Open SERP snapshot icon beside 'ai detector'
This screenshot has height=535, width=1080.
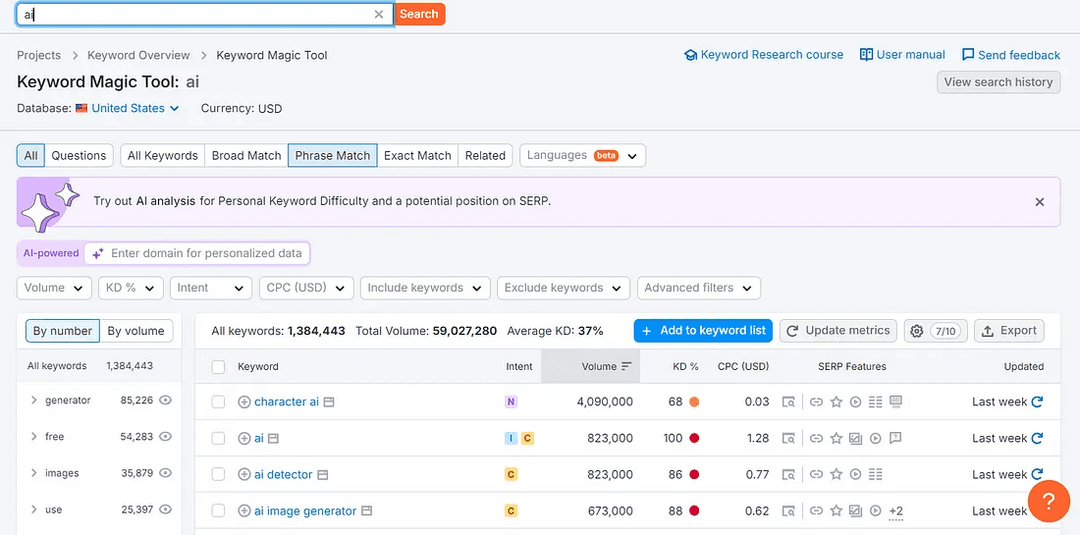click(x=323, y=474)
